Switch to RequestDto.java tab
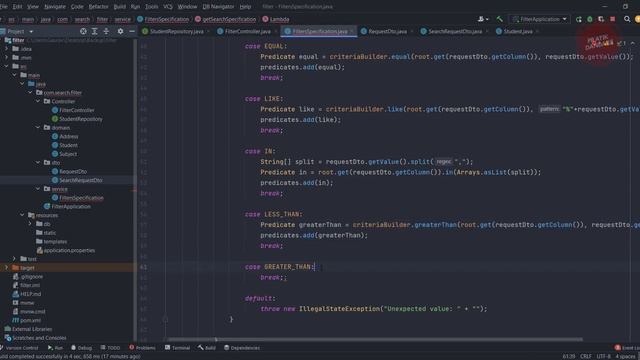 click(x=387, y=31)
